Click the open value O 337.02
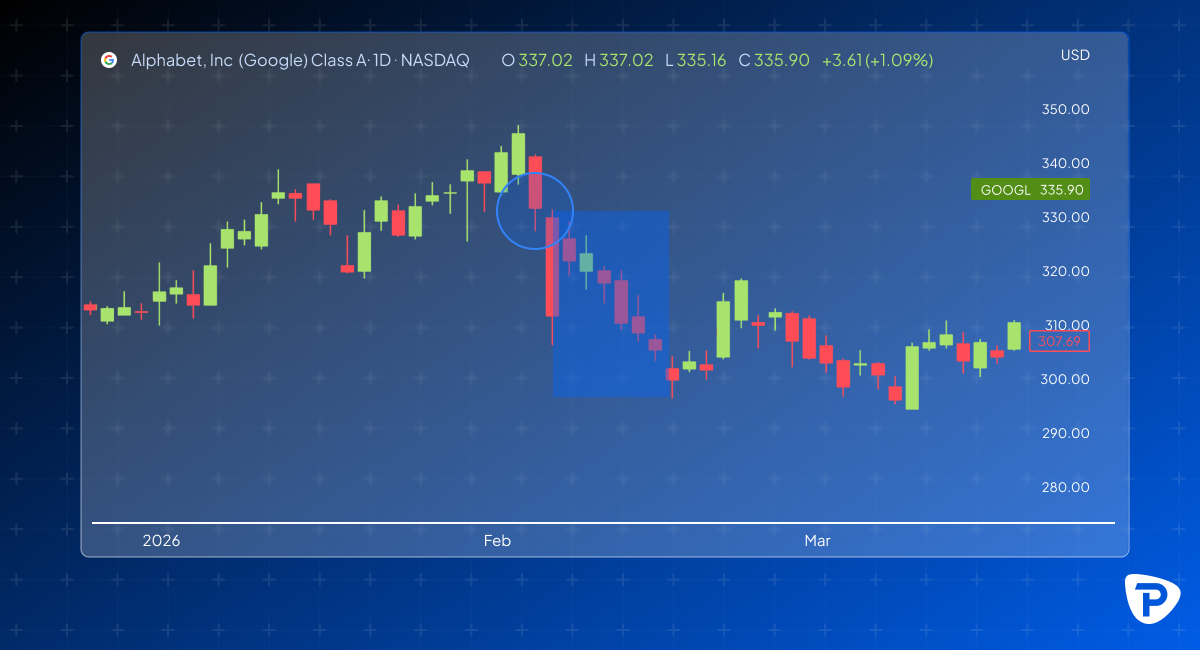The width and height of the screenshot is (1200, 650). point(537,60)
